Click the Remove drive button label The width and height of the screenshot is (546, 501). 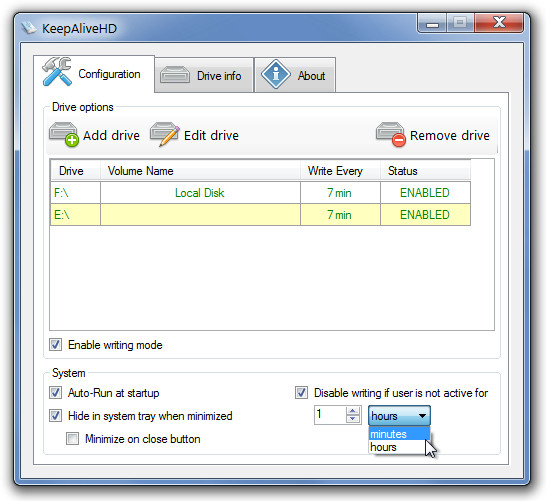tap(450, 135)
